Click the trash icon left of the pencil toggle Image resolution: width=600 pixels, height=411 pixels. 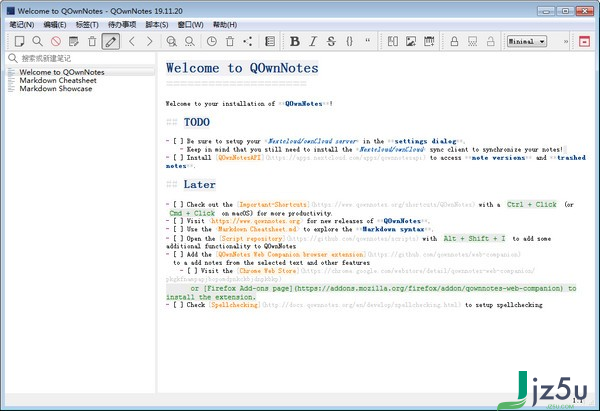pyautogui.click(x=92, y=41)
